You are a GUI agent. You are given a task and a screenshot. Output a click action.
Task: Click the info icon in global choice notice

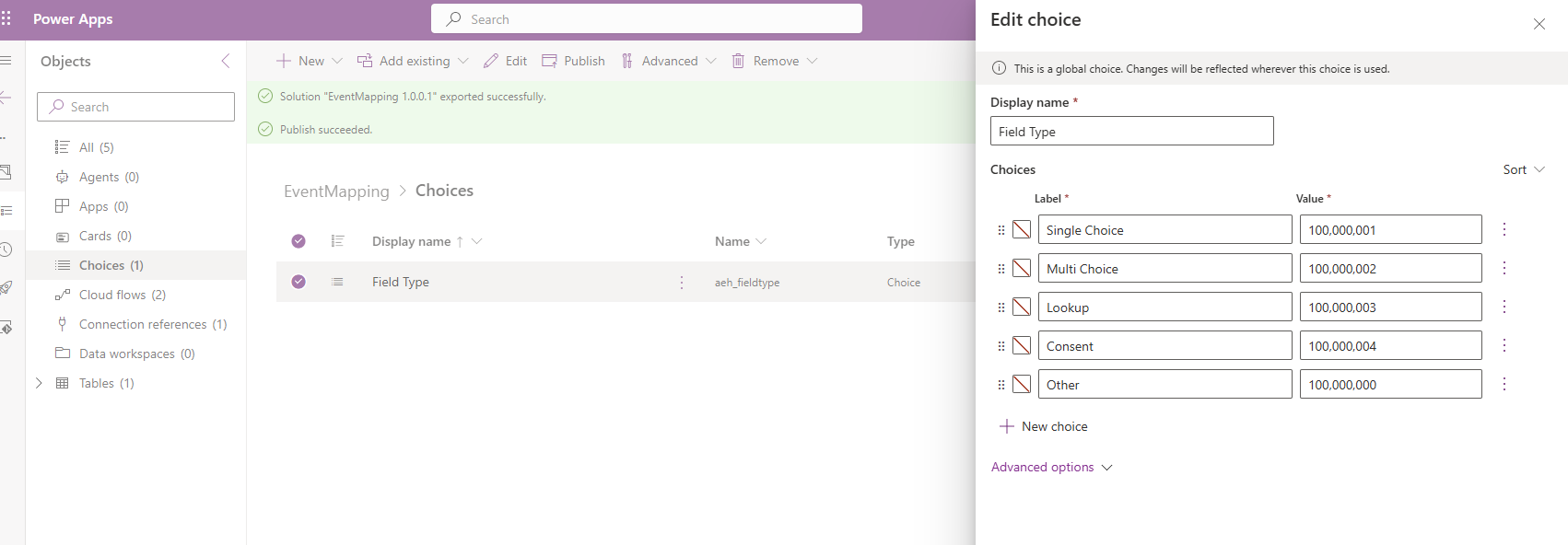[x=999, y=68]
